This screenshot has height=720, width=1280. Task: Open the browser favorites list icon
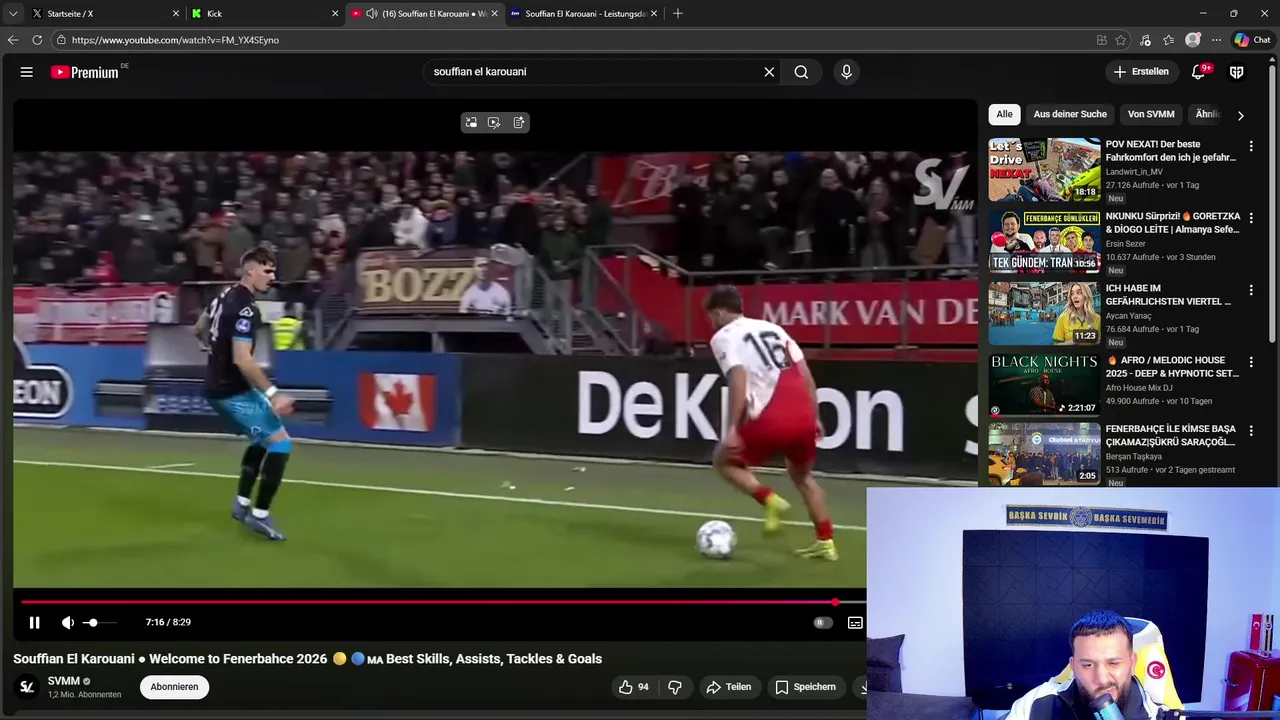(x=1168, y=40)
